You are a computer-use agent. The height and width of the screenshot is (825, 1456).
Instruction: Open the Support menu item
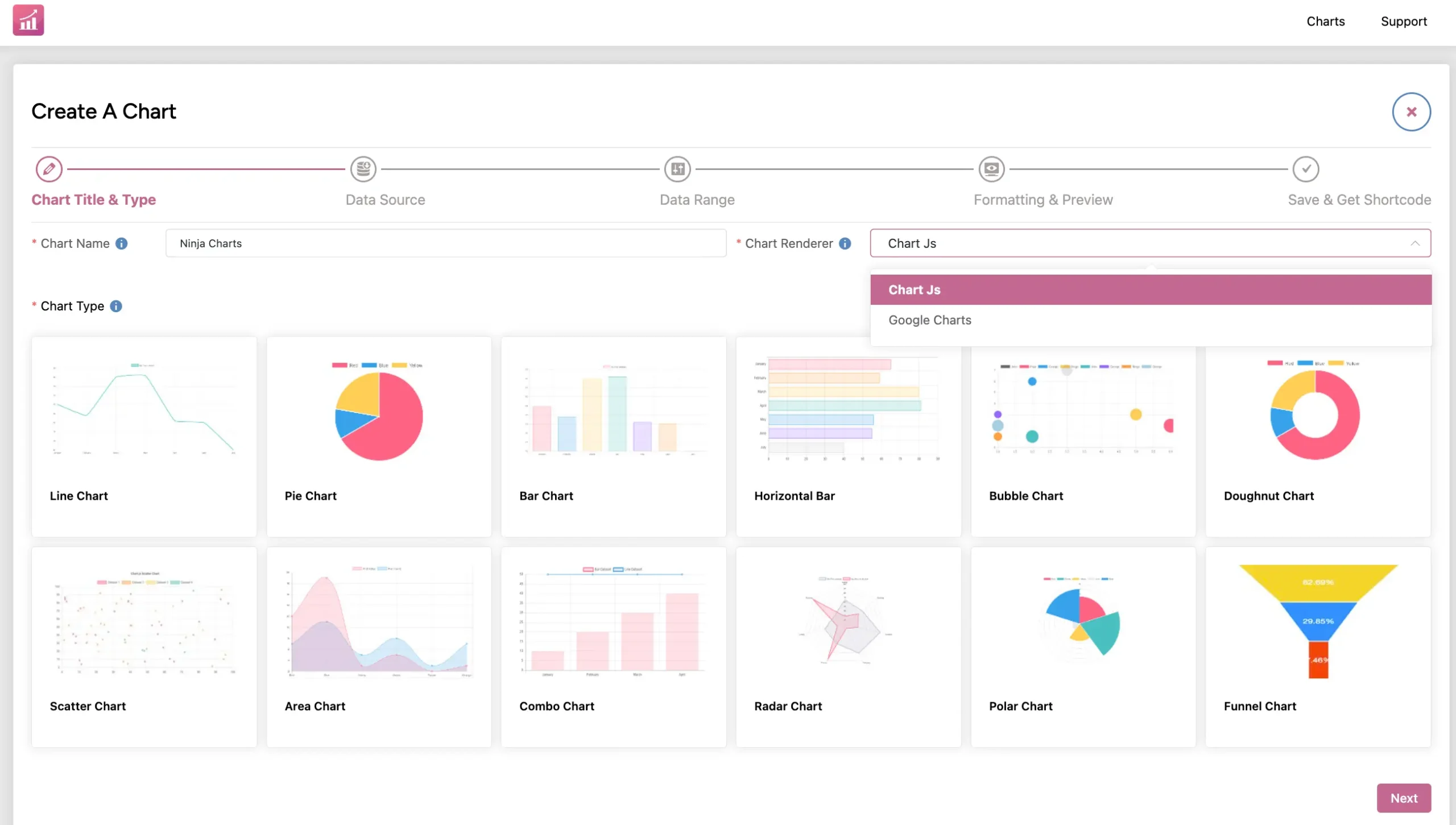(x=1404, y=21)
